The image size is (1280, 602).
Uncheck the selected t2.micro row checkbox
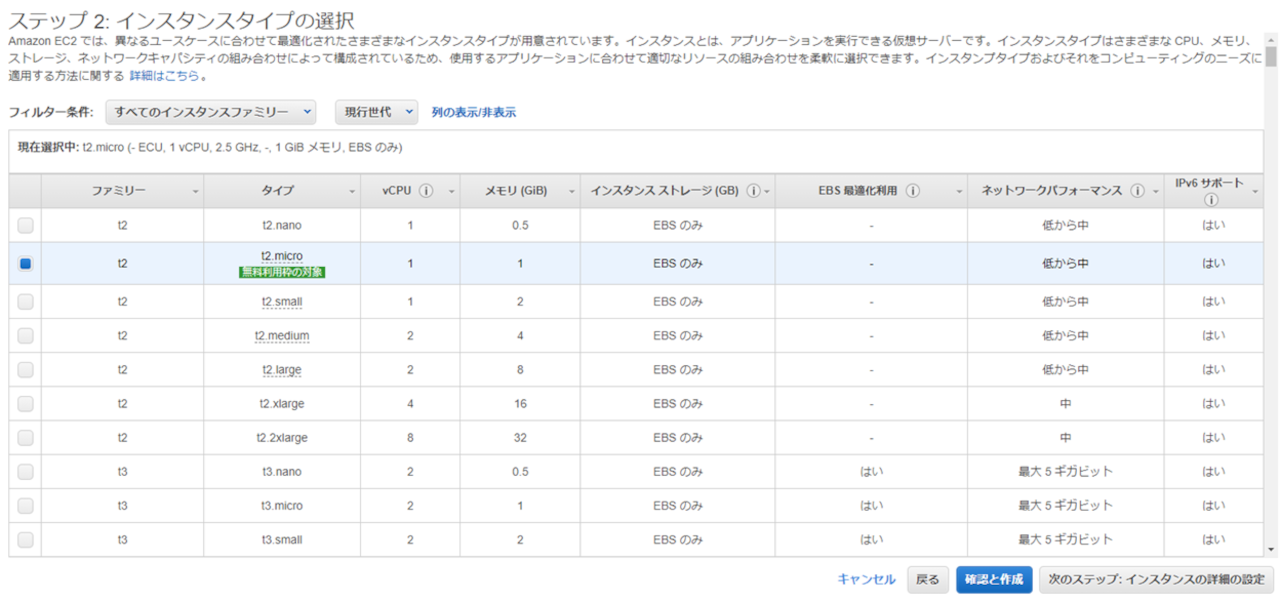point(25,264)
